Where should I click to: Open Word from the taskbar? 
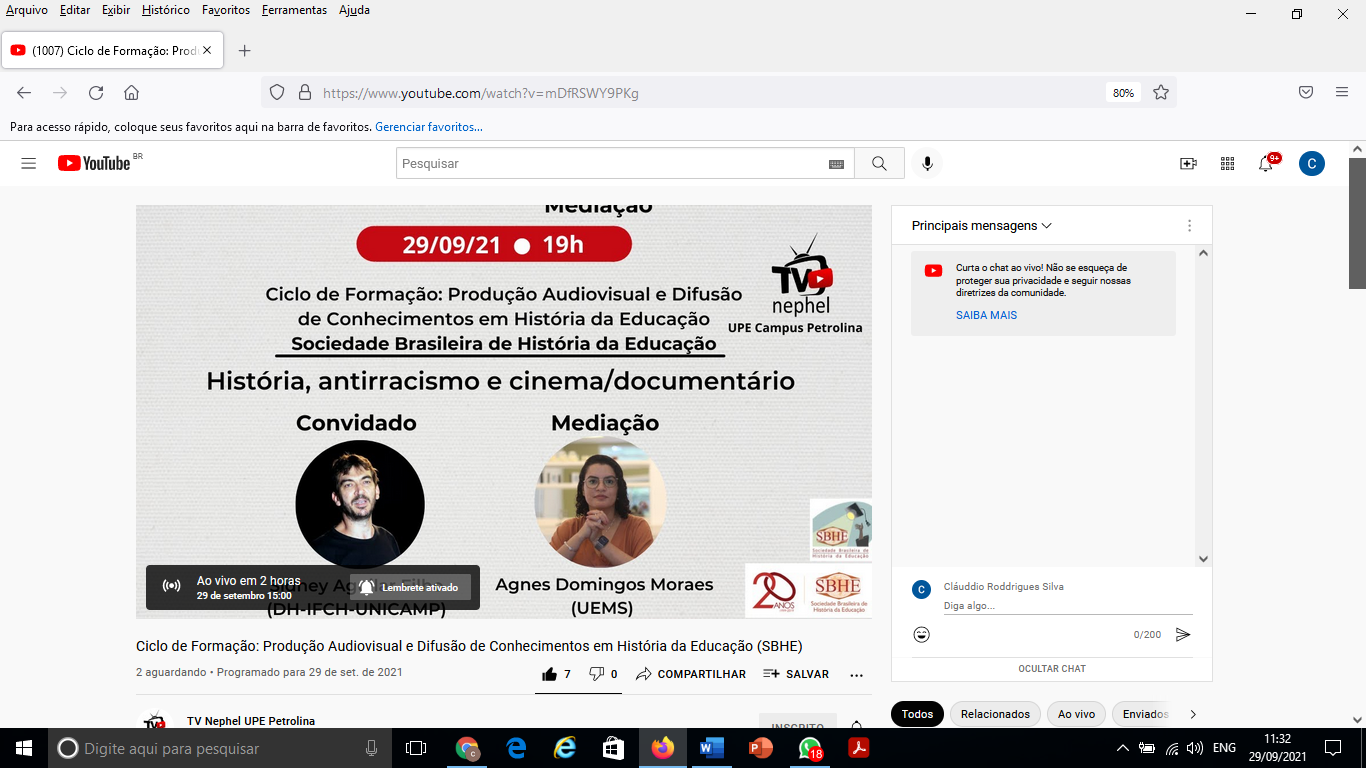pyautogui.click(x=712, y=748)
